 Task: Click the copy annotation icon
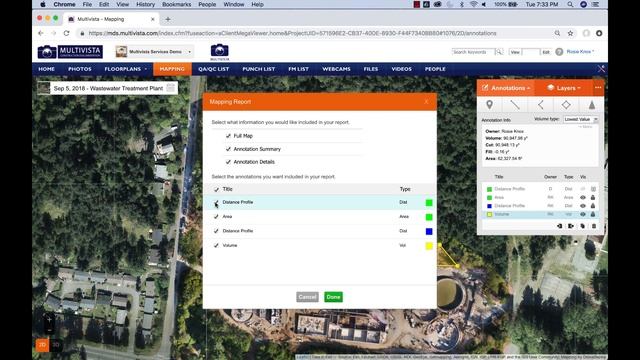tap(582, 226)
